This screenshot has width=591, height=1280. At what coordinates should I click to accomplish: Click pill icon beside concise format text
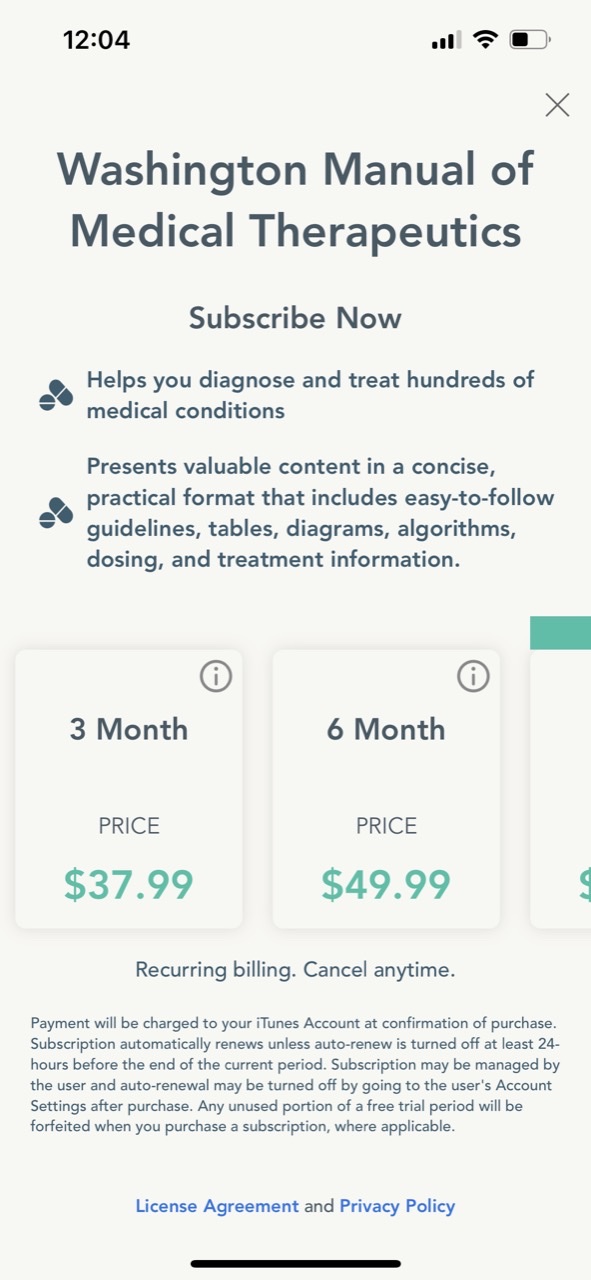[56, 512]
